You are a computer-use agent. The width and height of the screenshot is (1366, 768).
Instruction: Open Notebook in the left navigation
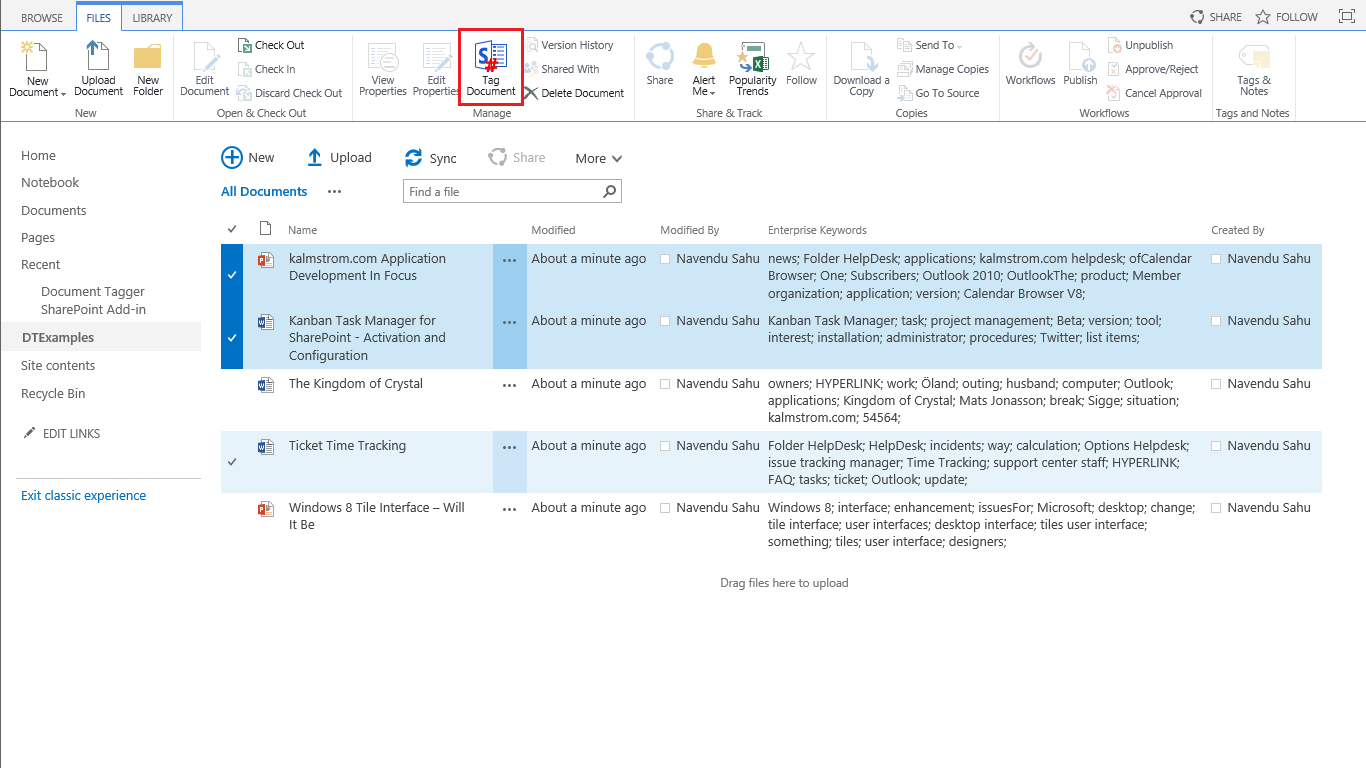[x=50, y=182]
